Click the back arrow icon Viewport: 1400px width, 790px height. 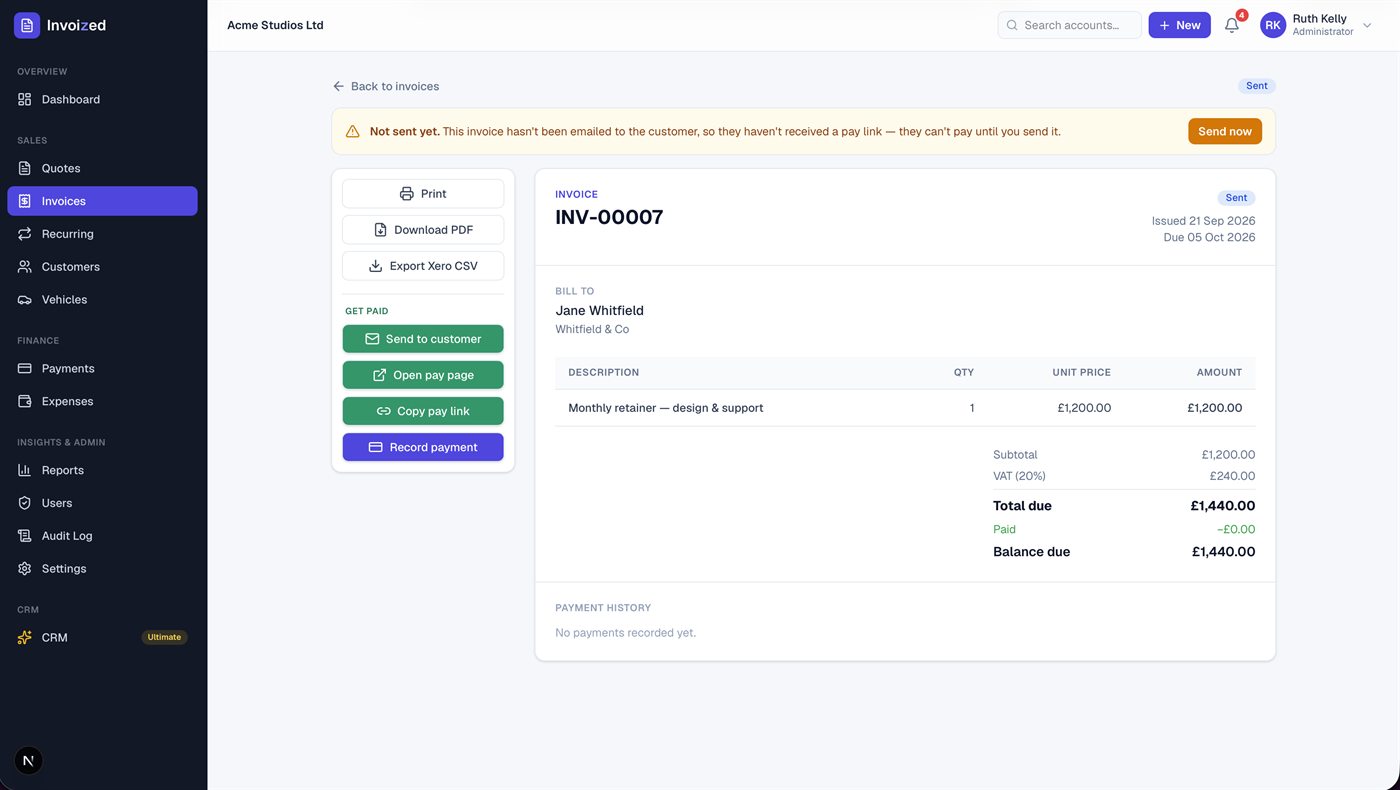(x=339, y=86)
